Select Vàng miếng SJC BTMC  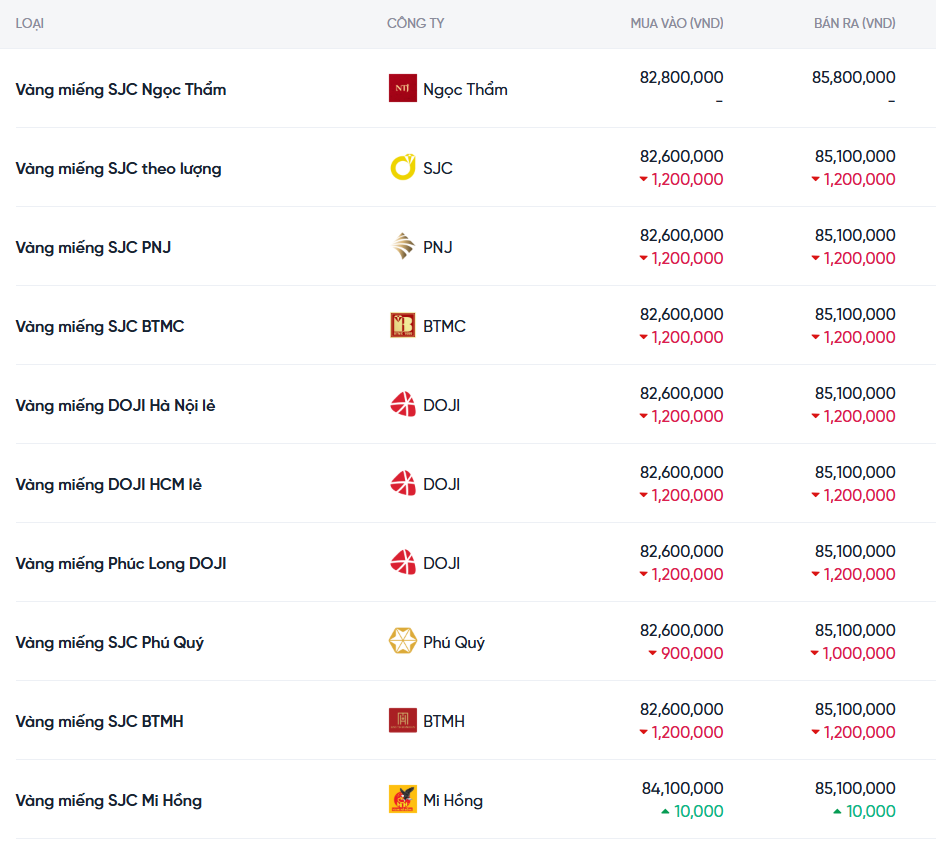tap(100, 326)
